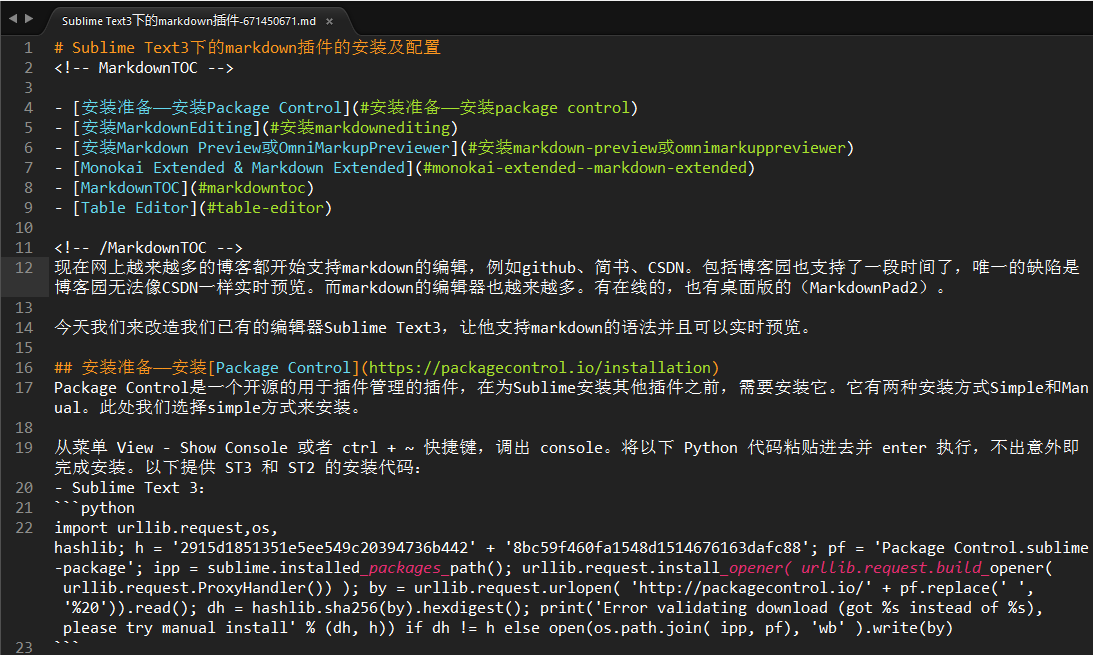Click the '<!-- MarkdownTOC -->' comment on line 2
The image size is (1093, 655).
[144, 68]
